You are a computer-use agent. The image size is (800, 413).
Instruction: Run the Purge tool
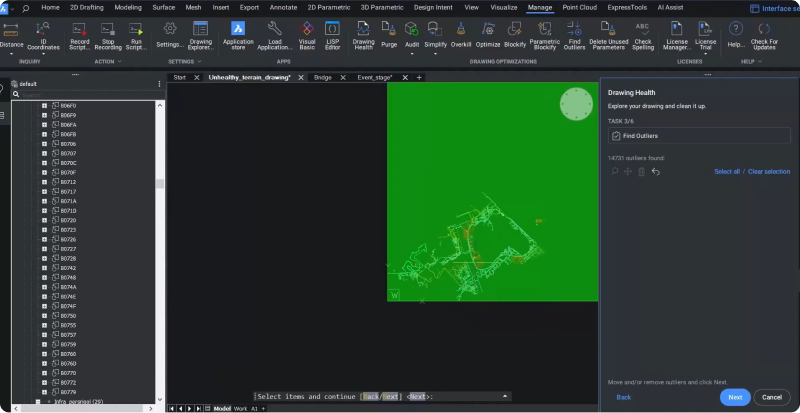point(389,29)
